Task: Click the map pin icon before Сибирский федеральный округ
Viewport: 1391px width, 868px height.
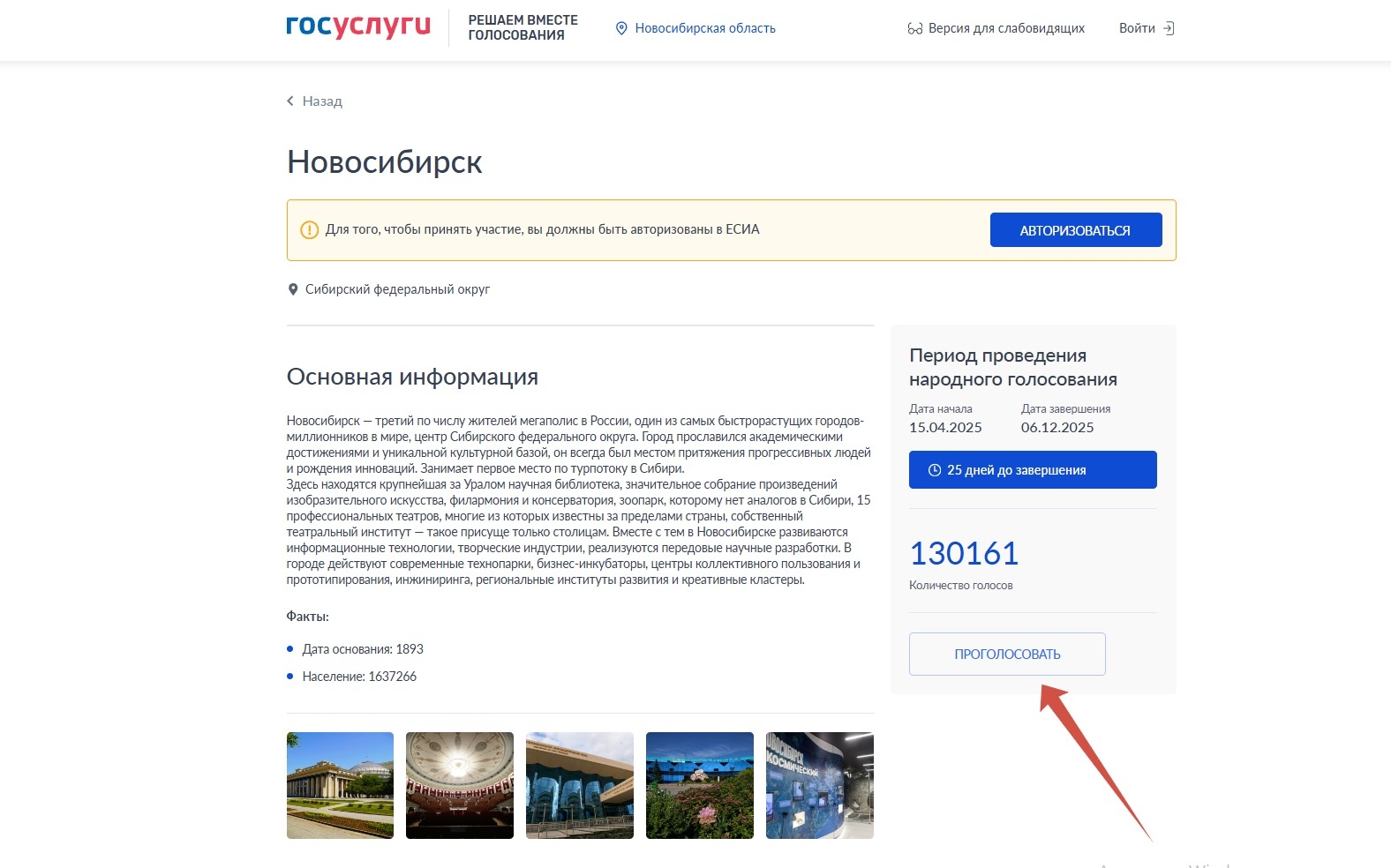Action: click(x=293, y=289)
